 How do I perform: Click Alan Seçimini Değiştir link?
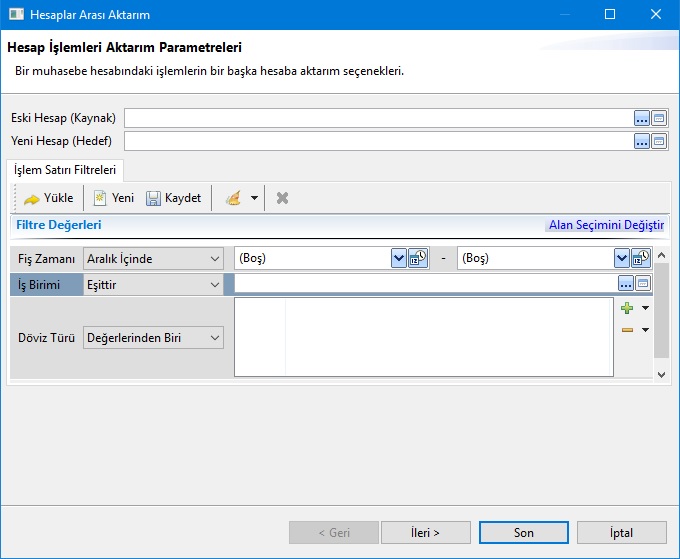click(606, 225)
